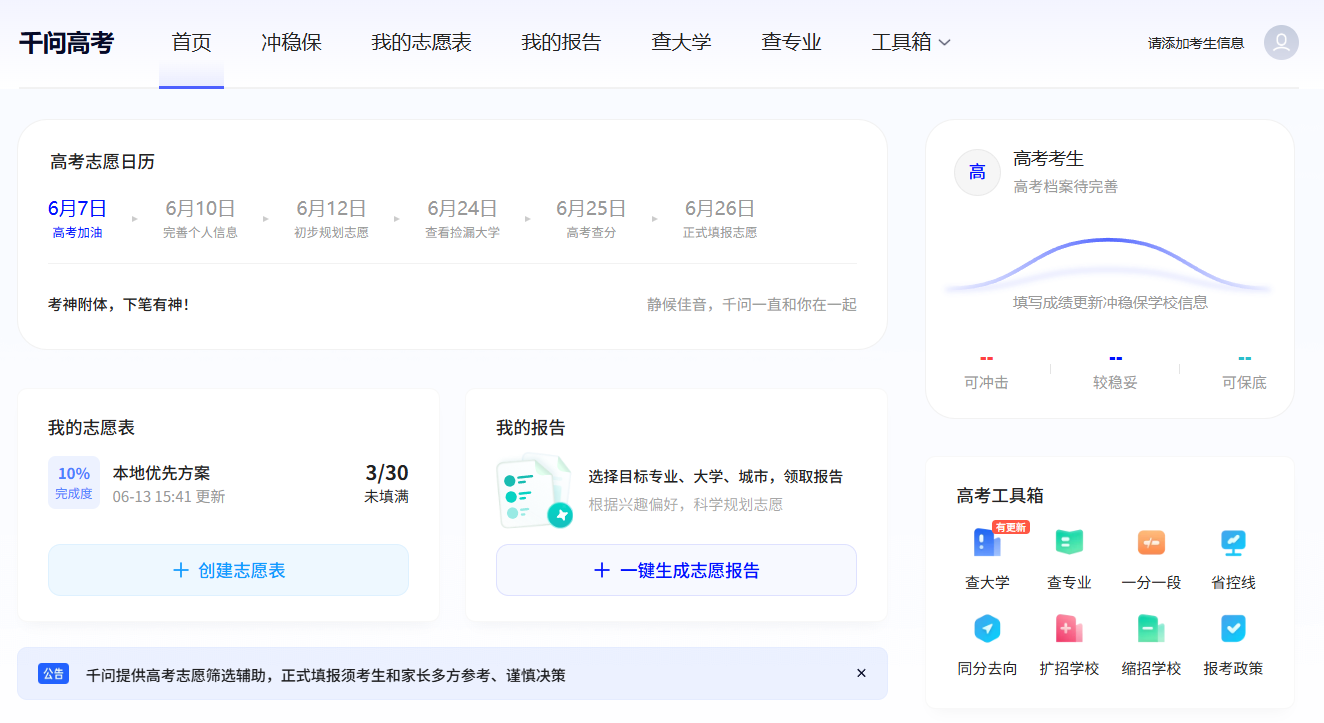
Task: Go to the 查大学 nav tab
Action: [681, 42]
